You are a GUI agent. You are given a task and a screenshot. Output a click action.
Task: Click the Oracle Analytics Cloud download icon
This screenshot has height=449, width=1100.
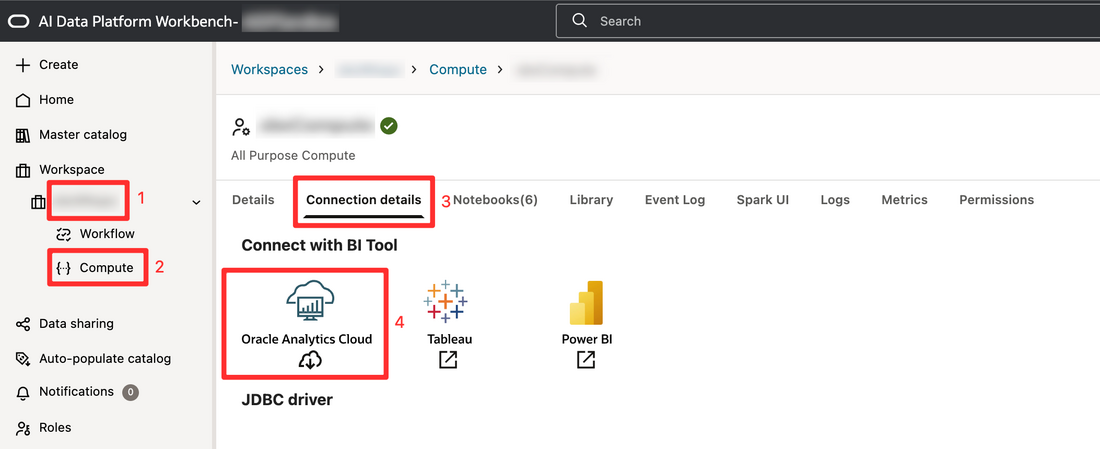click(310, 361)
